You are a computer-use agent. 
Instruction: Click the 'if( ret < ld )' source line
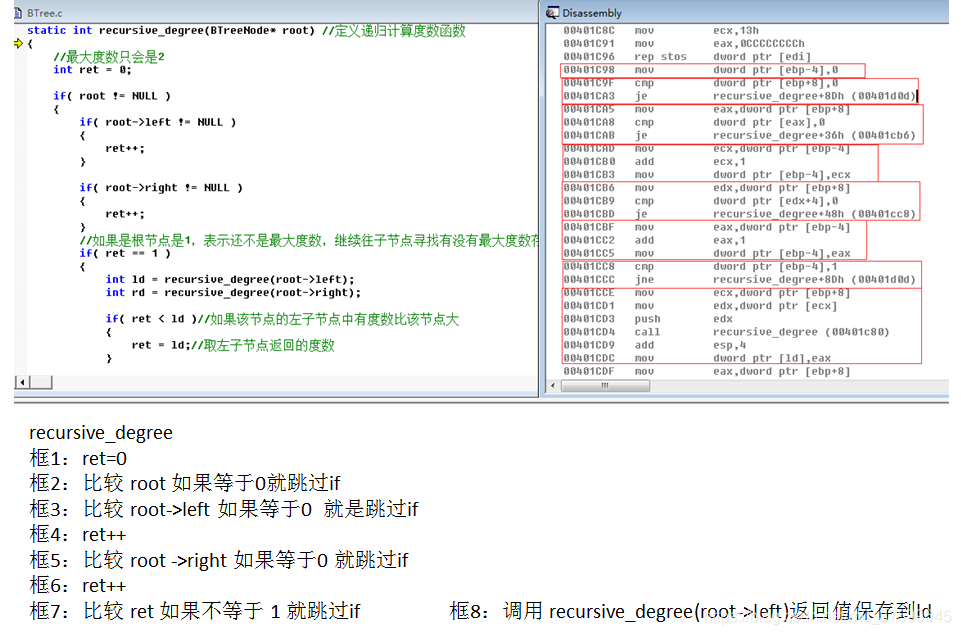[282, 319]
